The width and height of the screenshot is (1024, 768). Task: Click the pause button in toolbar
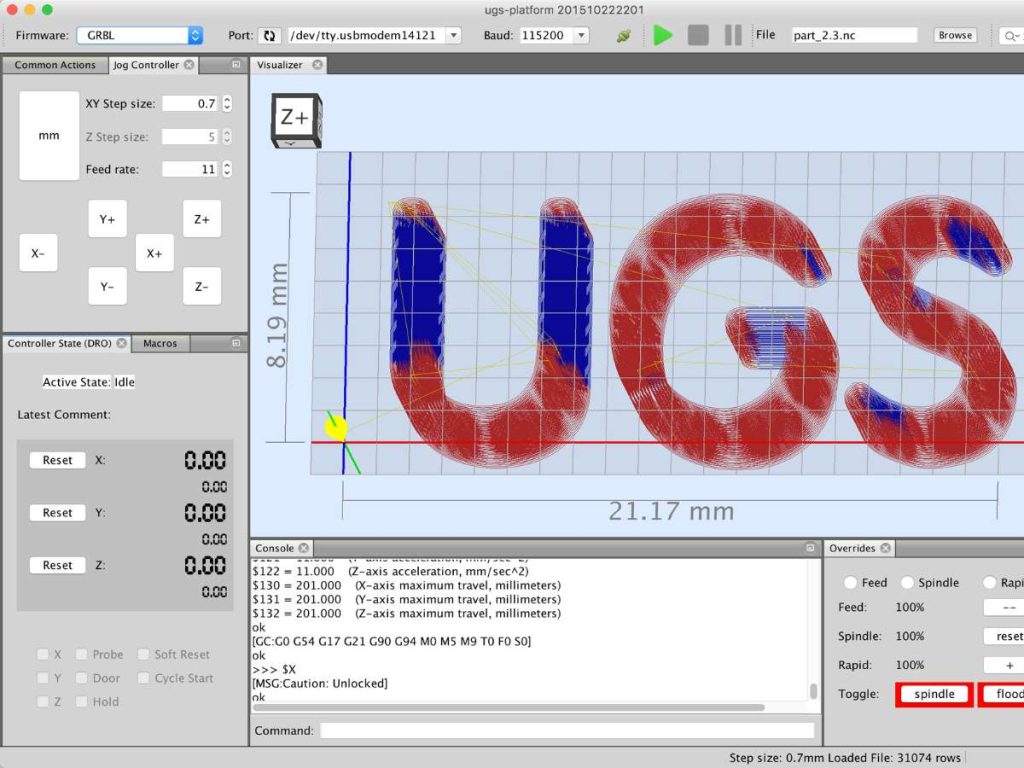coord(733,35)
